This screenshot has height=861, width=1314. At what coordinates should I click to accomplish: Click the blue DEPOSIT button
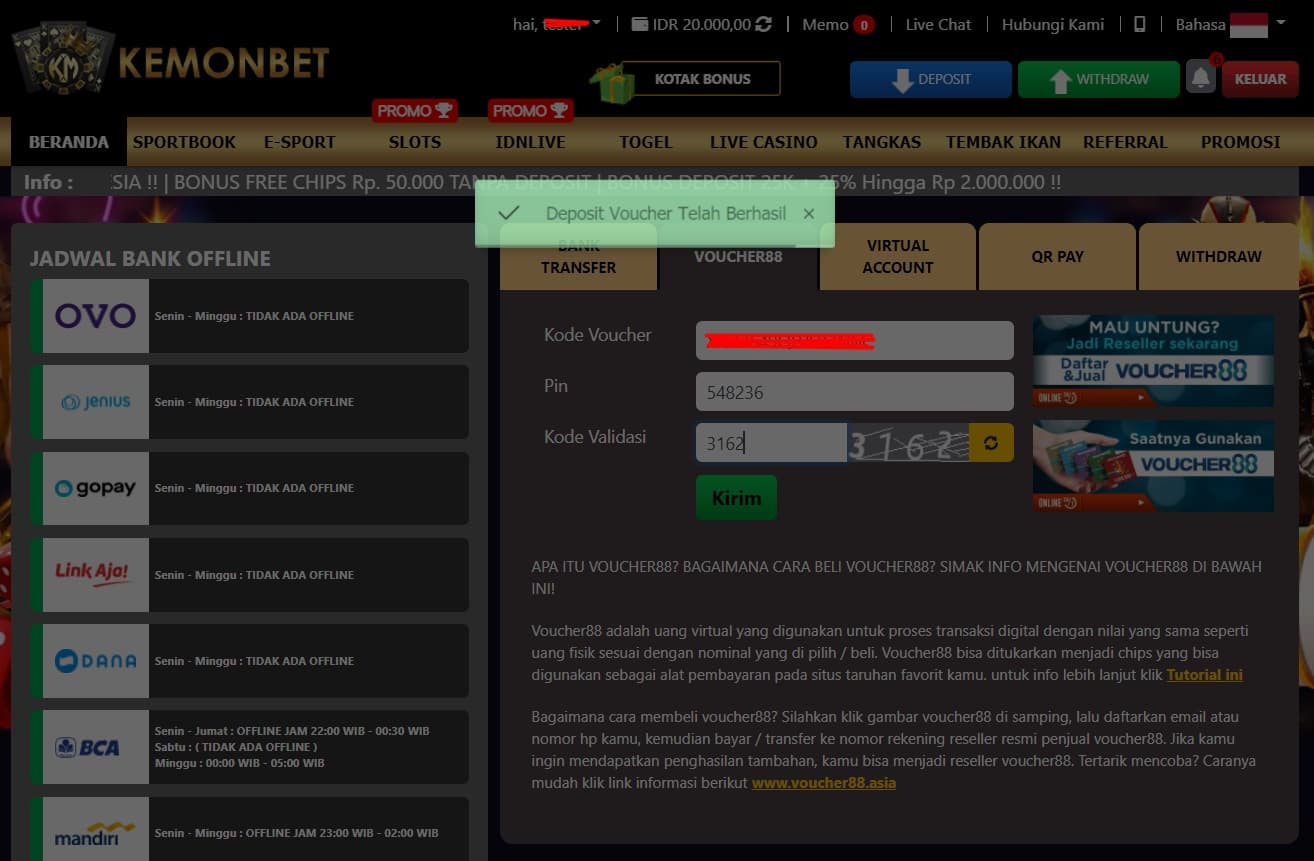[x=931, y=79]
